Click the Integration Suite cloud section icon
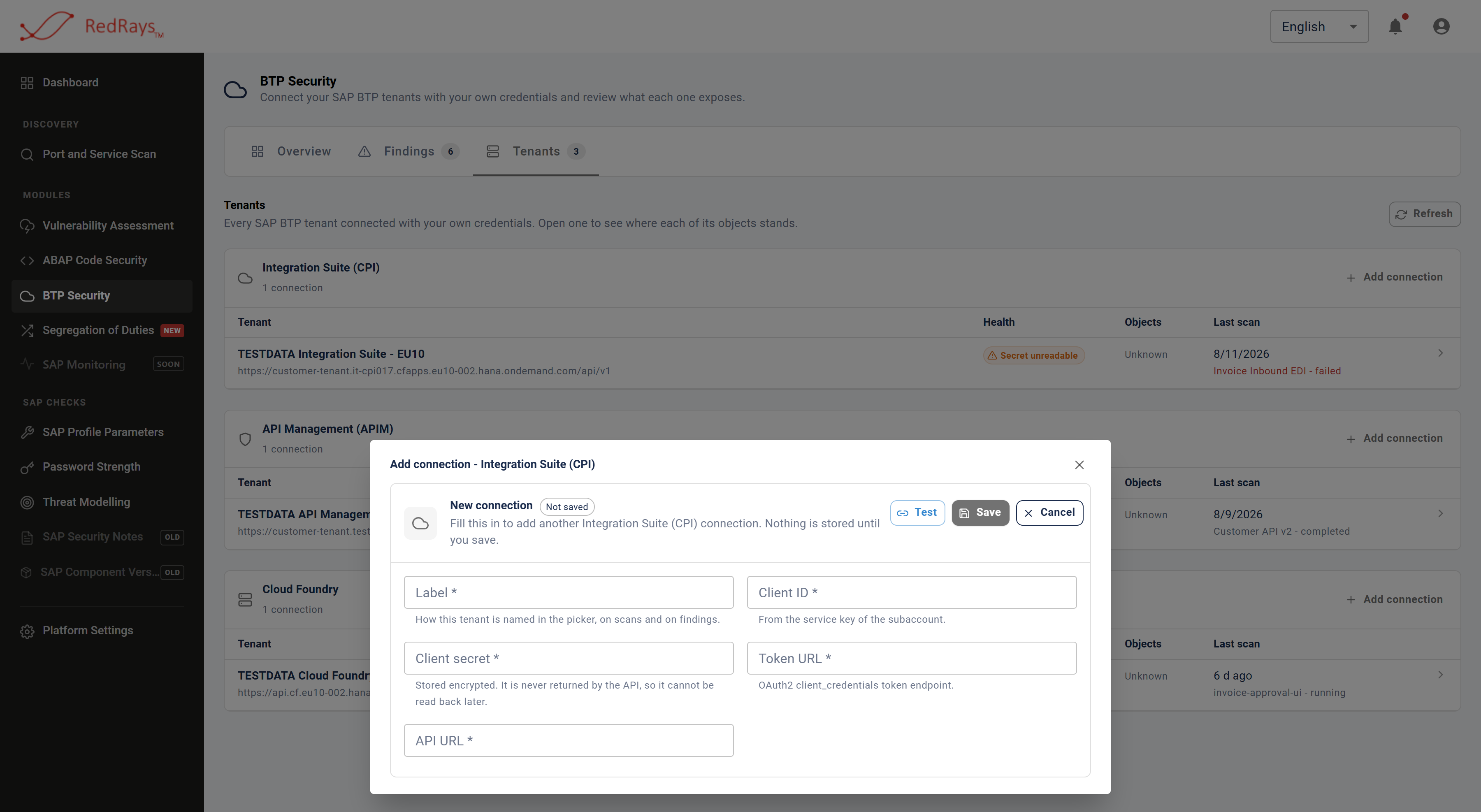 245,278
